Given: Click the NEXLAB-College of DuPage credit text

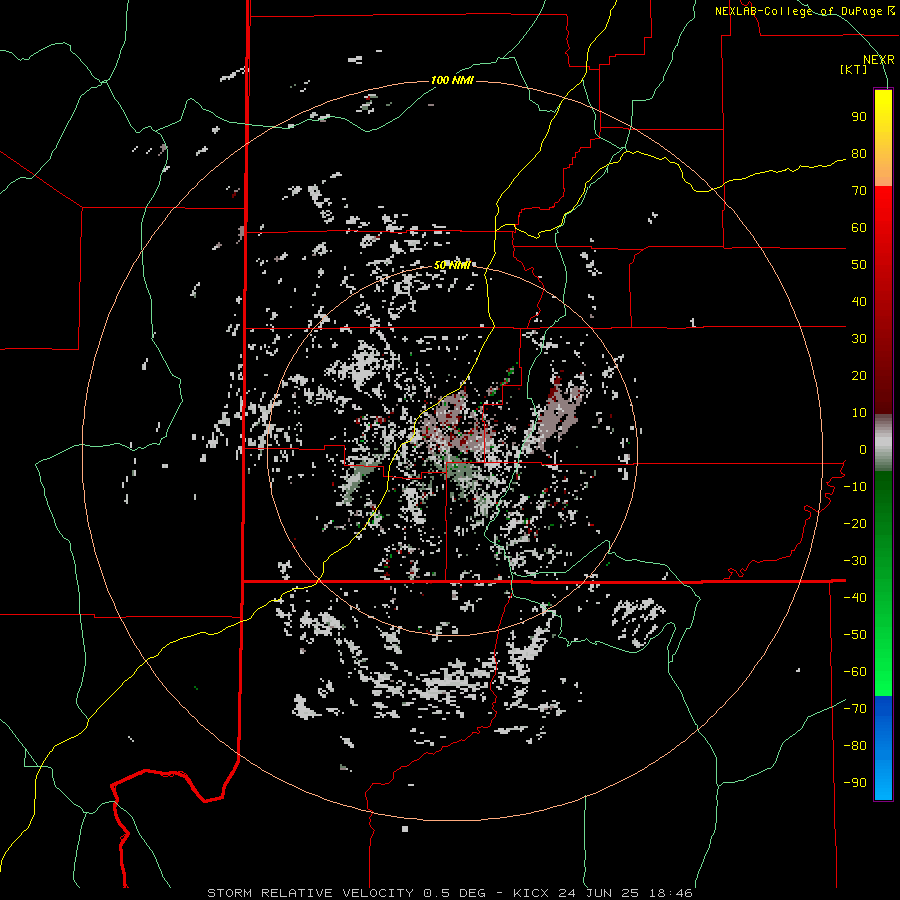Looking at the screenshot, I should (x=798, y=11).
